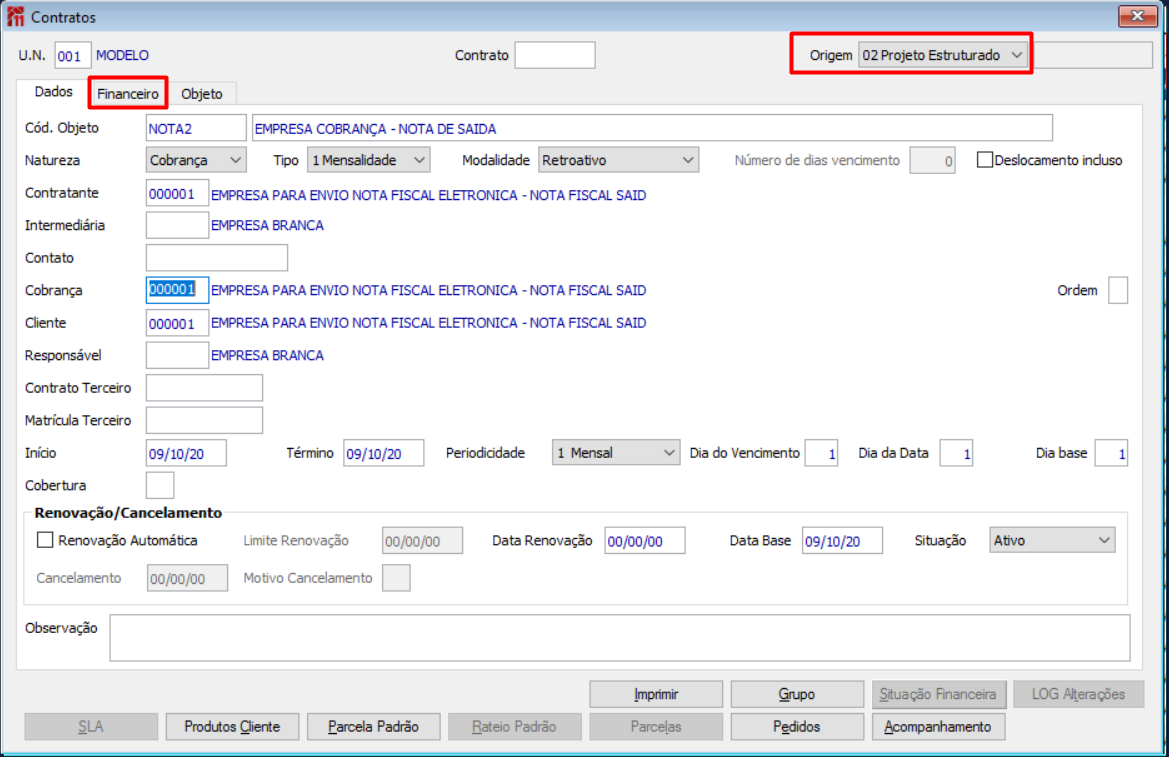Focus the Cliente code field
The image size is (1169, 757).
pos(177,323)
